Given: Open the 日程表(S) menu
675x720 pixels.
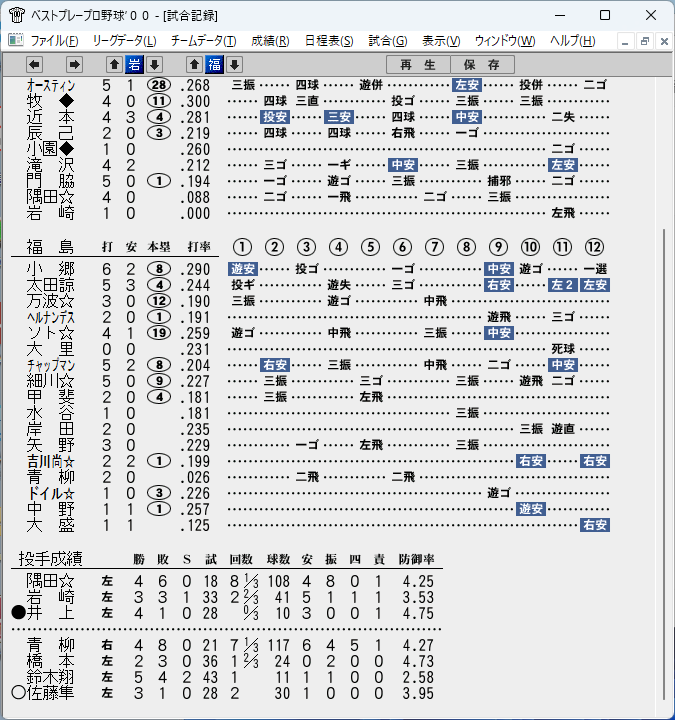Looking at the screenshot, I should pos(329,41).
